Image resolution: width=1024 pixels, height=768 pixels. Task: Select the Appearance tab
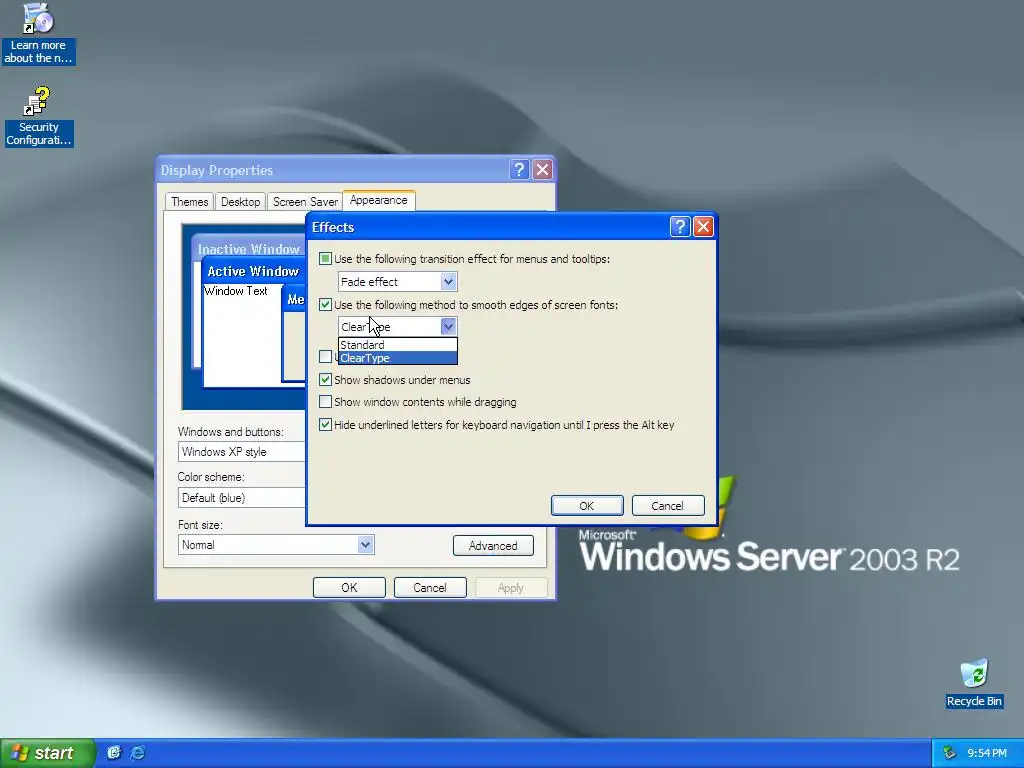tap(379, 200)
